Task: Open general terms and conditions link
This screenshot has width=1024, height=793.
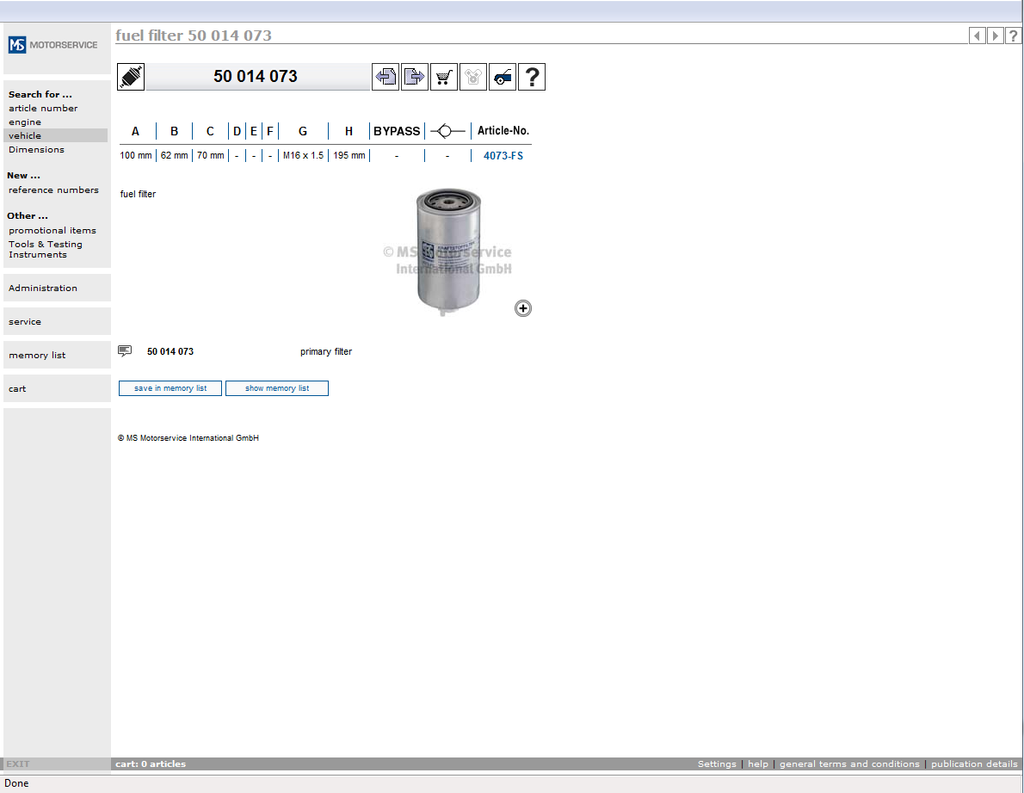Action: point(849,764)
